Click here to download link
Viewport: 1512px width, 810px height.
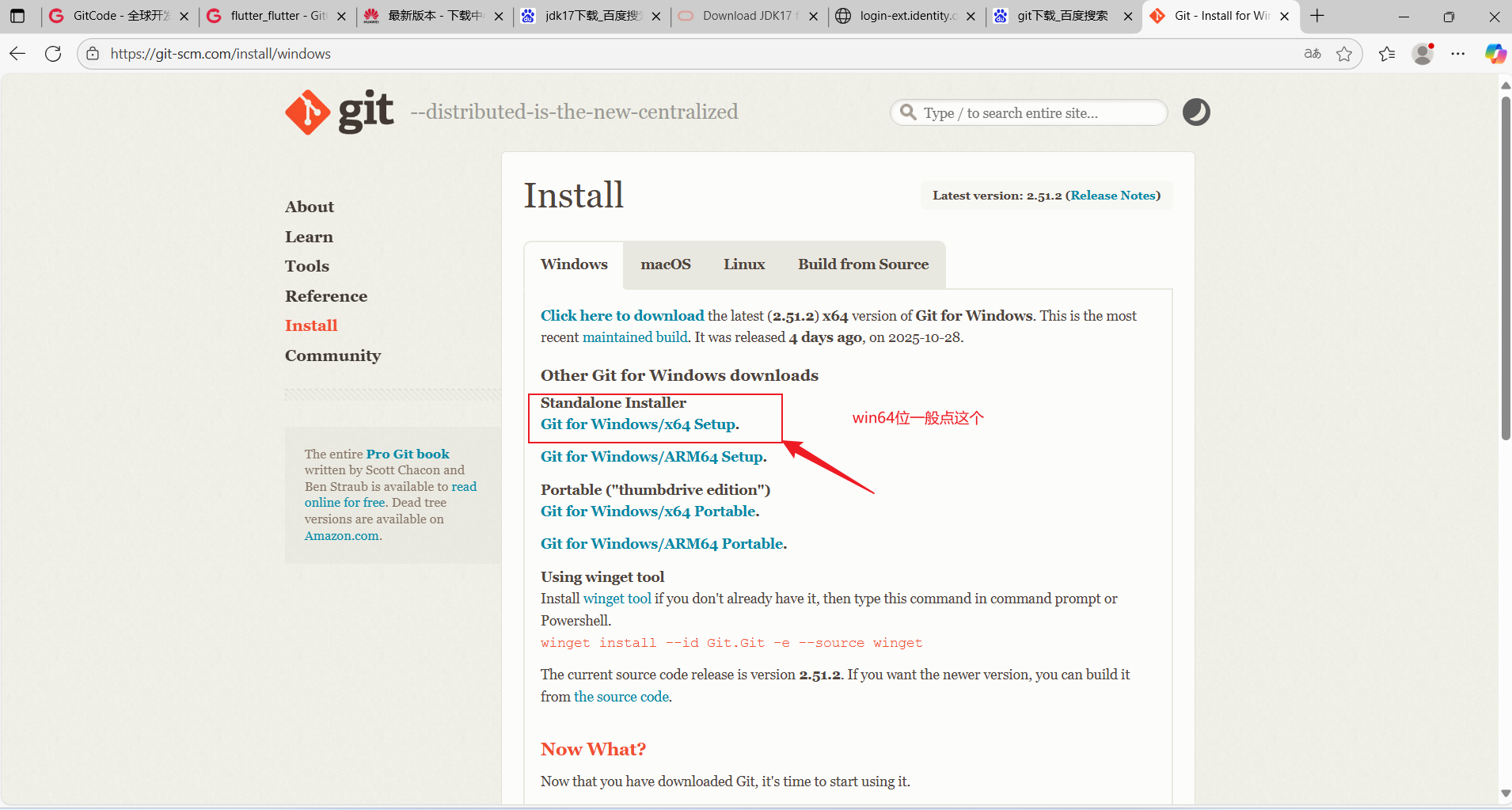(622, 316)
